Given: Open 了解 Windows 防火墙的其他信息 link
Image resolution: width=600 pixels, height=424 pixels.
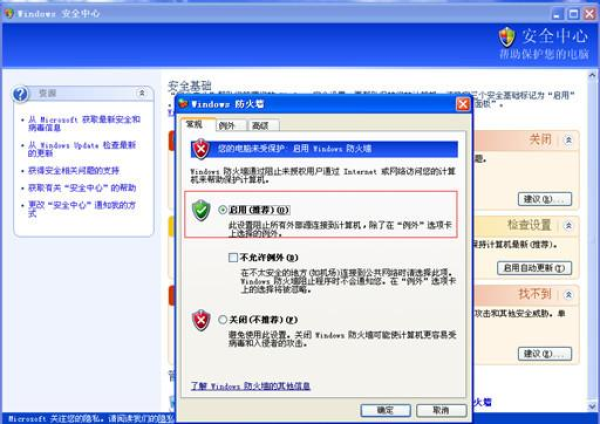Looking at the screenshot, I should (251, 386).
